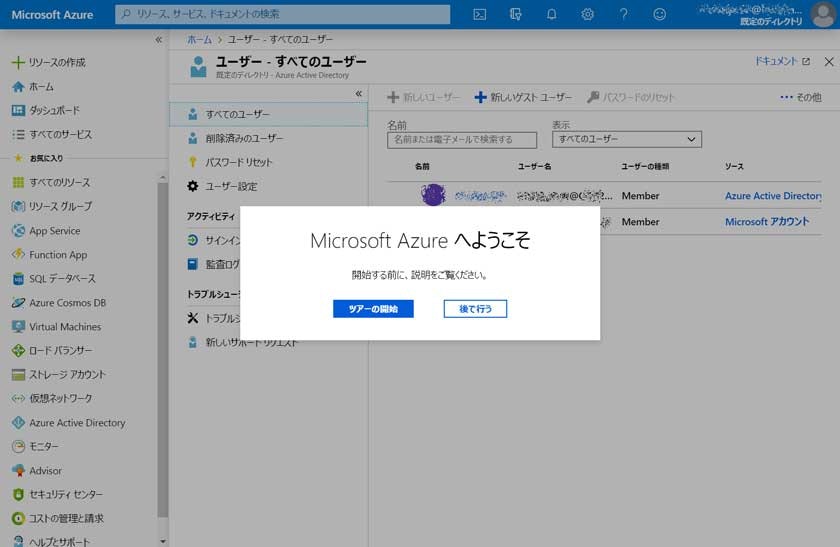This screenshot has height=547, width=840.
Task: Dismiss dialog with 後で行う button
Action: [x=475, y=309]
